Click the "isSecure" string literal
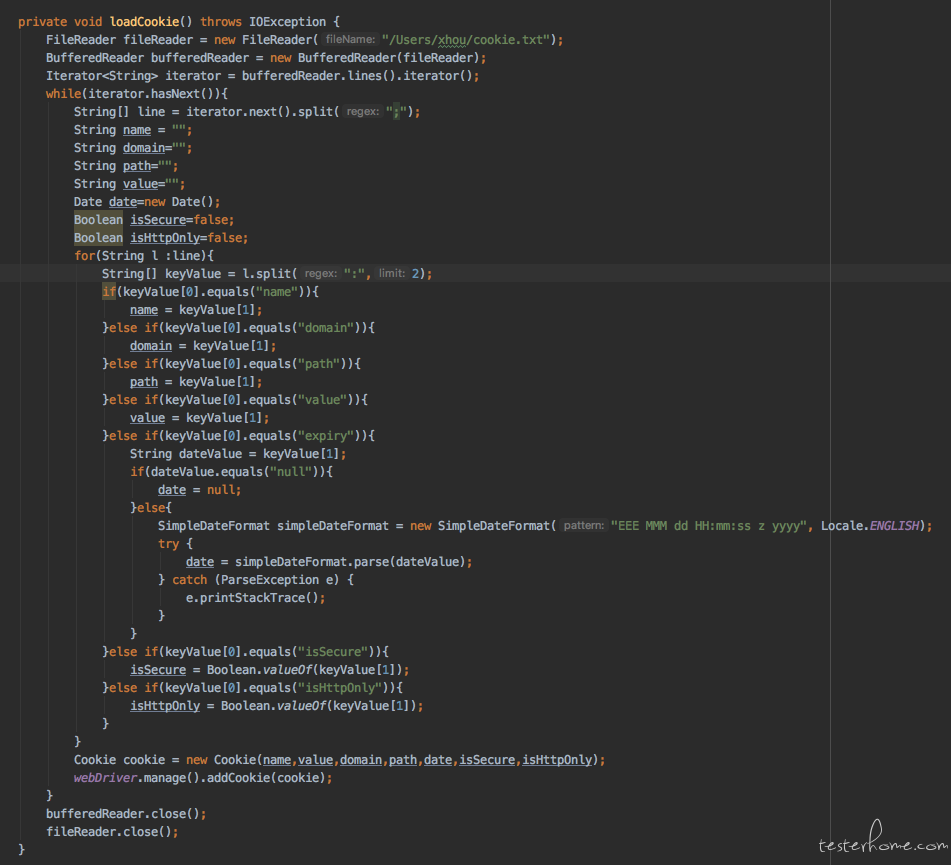 (333, 651)
